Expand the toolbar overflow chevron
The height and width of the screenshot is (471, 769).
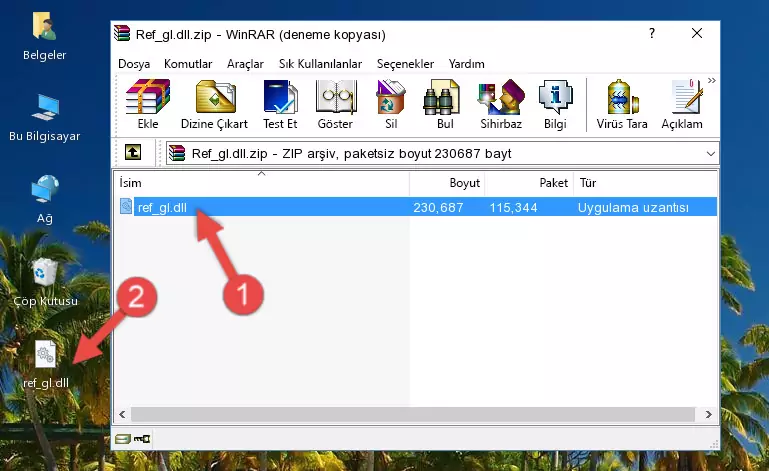712,80
